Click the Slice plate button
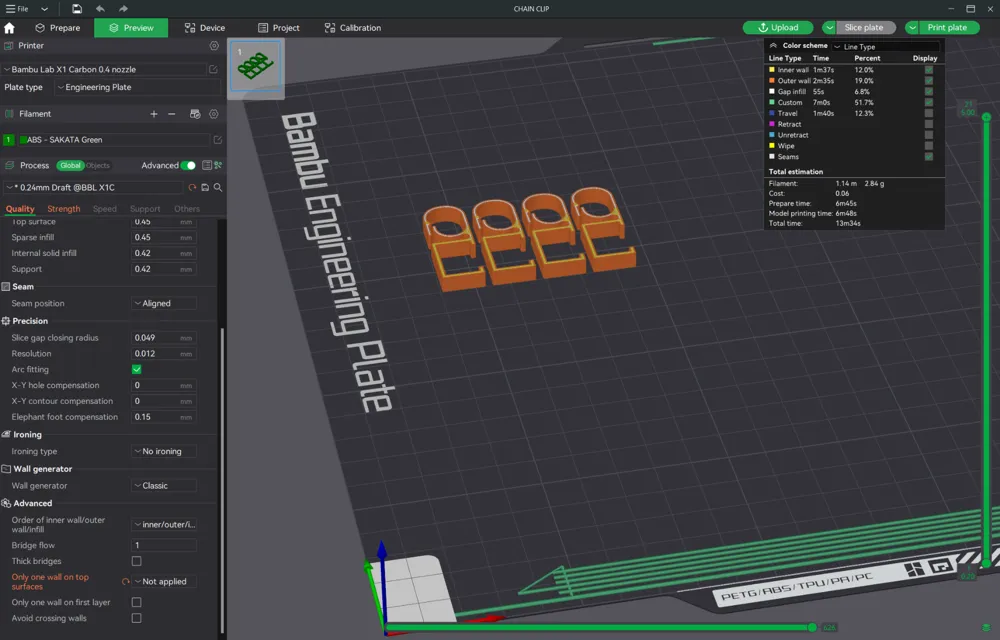Image resolution: width=1000 pixels, height=640 pixels. (864, 27)
